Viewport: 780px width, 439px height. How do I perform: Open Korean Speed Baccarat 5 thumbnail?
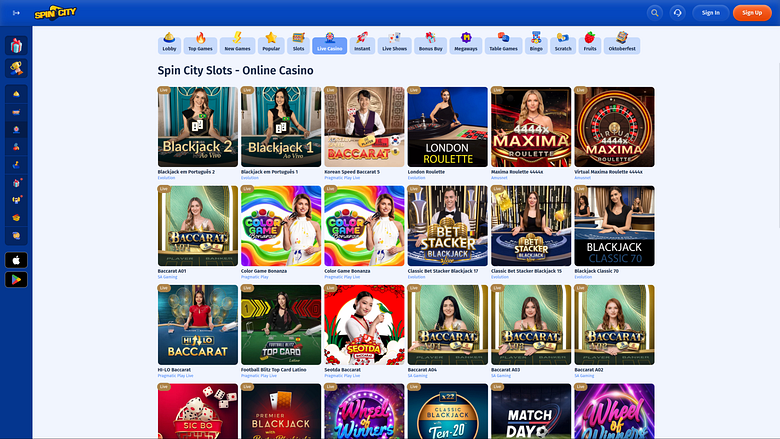tap(364, 127)
